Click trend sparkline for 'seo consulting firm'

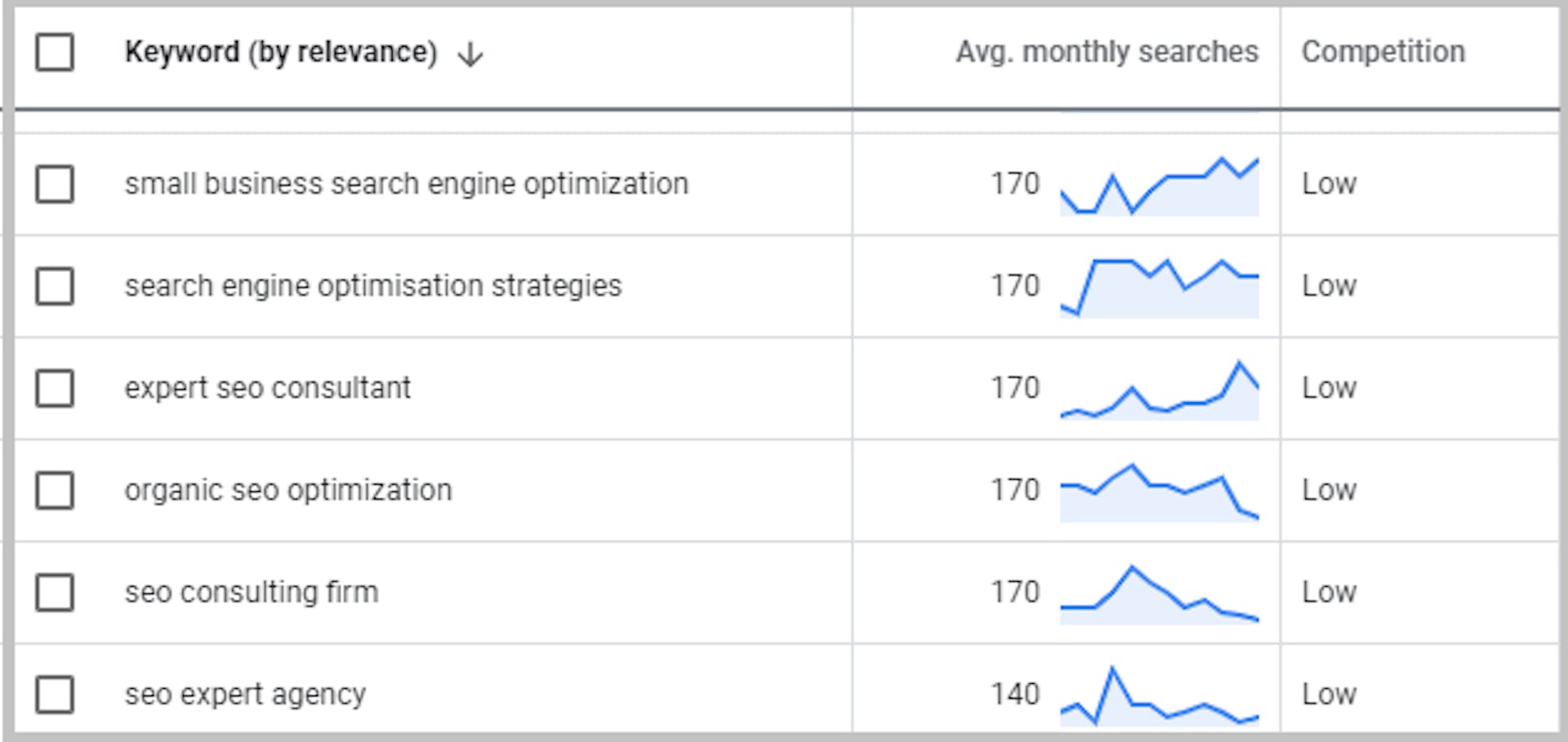[x=1159, y=595]
